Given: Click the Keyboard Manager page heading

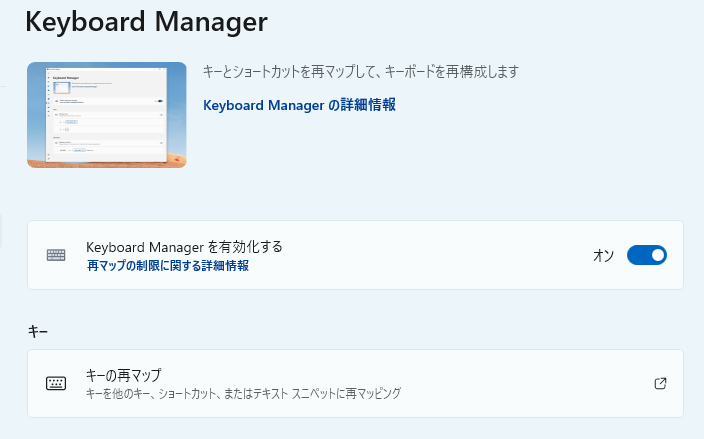Looking at the screenshot, I should (x=146, y=20).
